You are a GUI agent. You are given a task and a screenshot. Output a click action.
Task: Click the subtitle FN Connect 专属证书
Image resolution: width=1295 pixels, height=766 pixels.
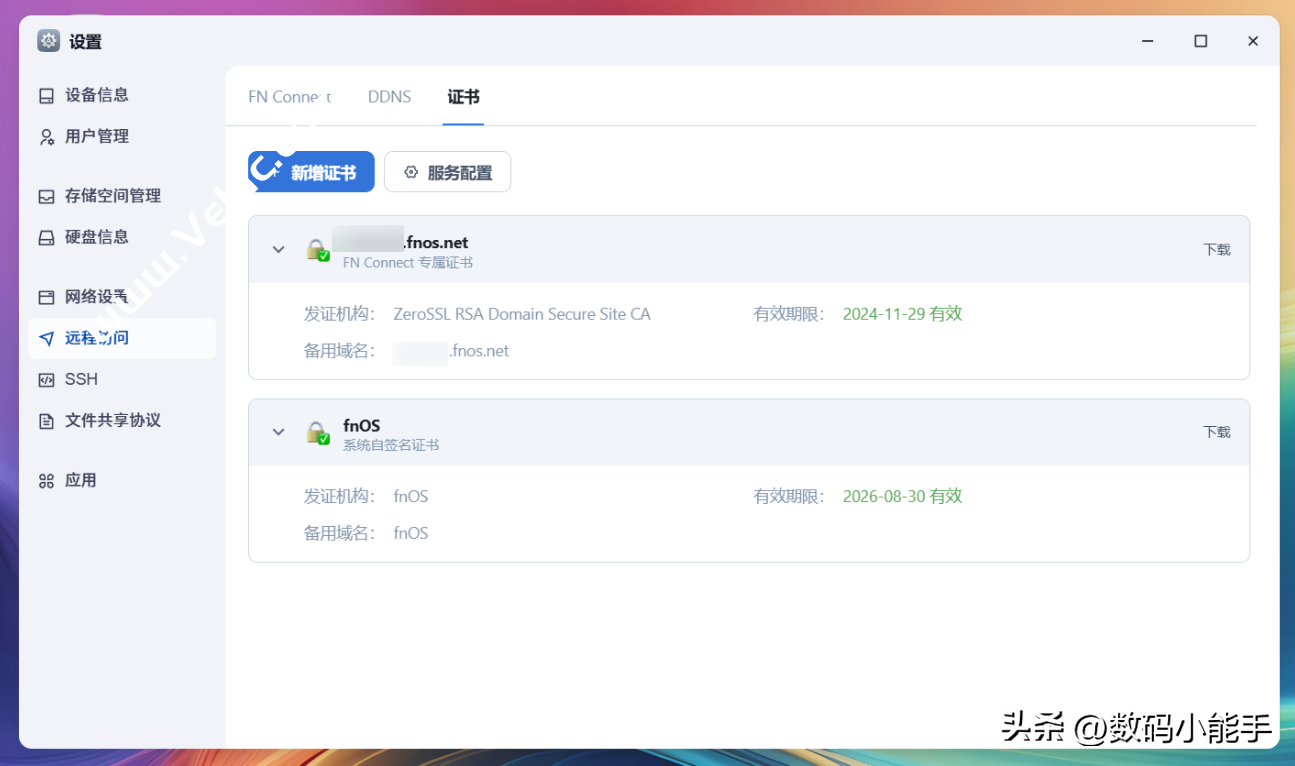click(408, 263)
